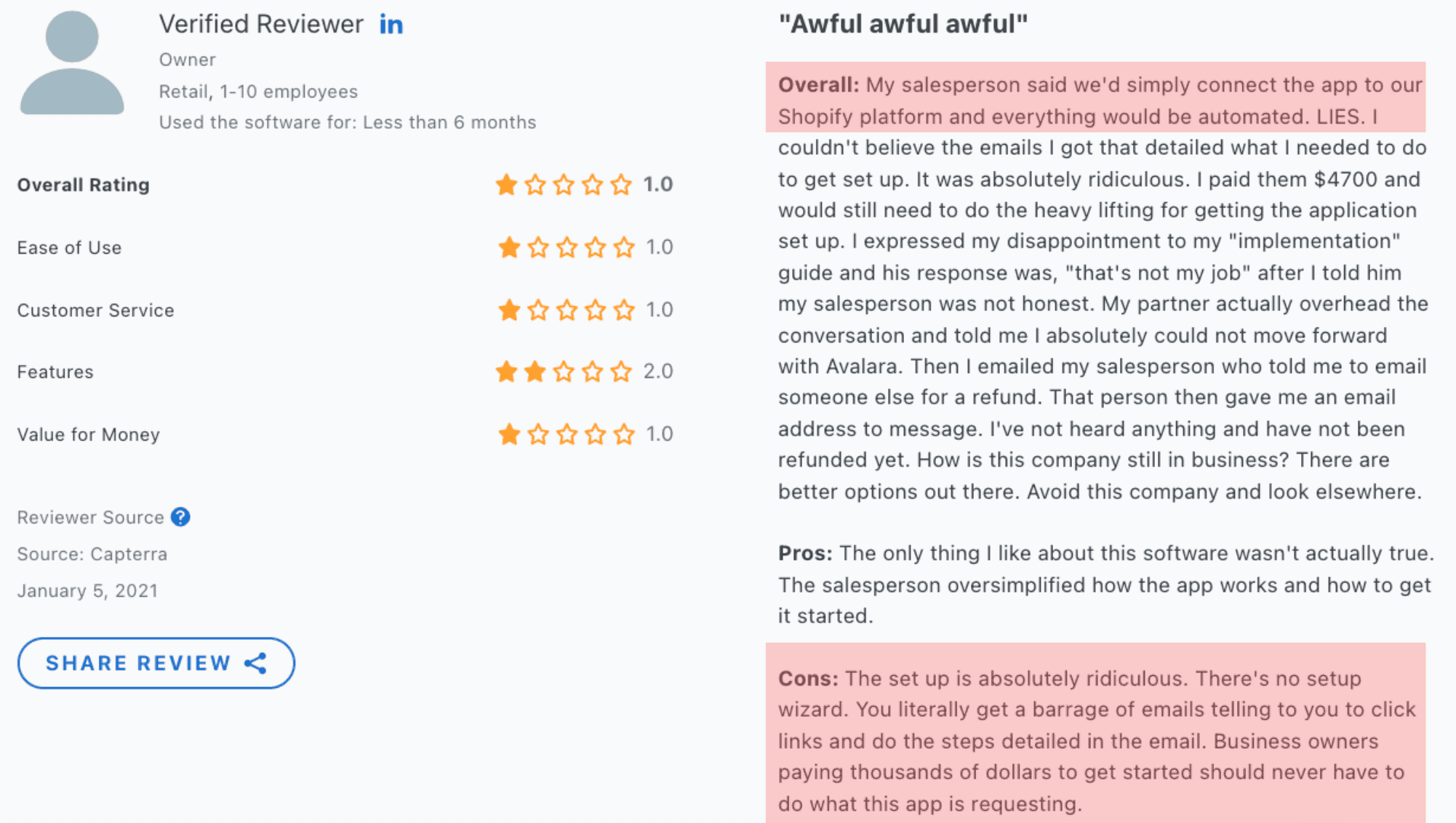Click the SHARE REVIEW button

coord(156,663)
